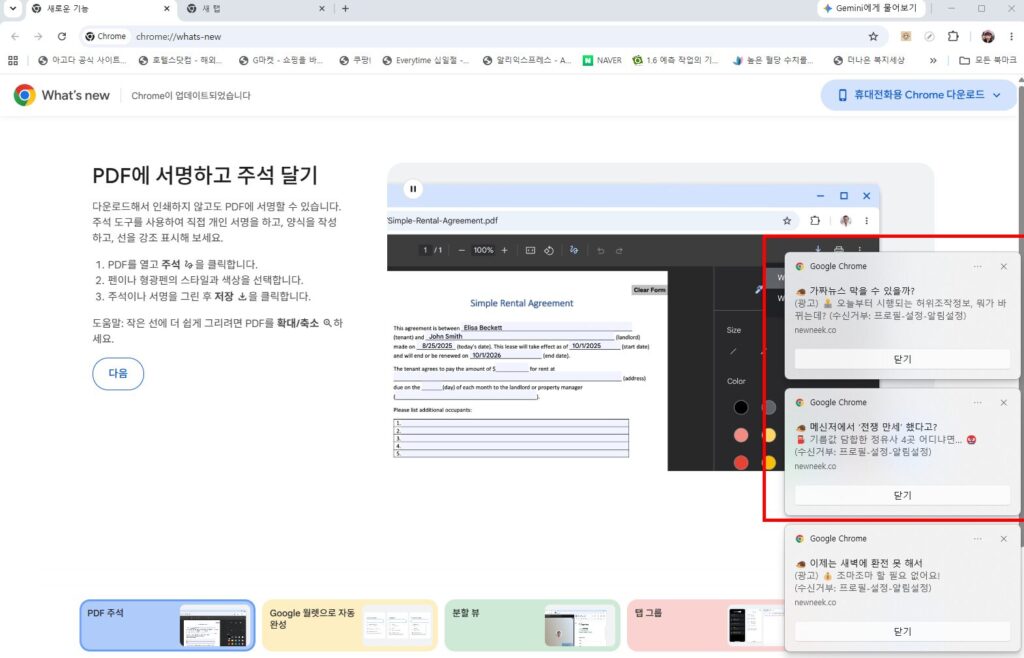This screenshot has width=1024, height=658.
Task: Open the apps grid in bookmarks bar
Action: [13, 60]
